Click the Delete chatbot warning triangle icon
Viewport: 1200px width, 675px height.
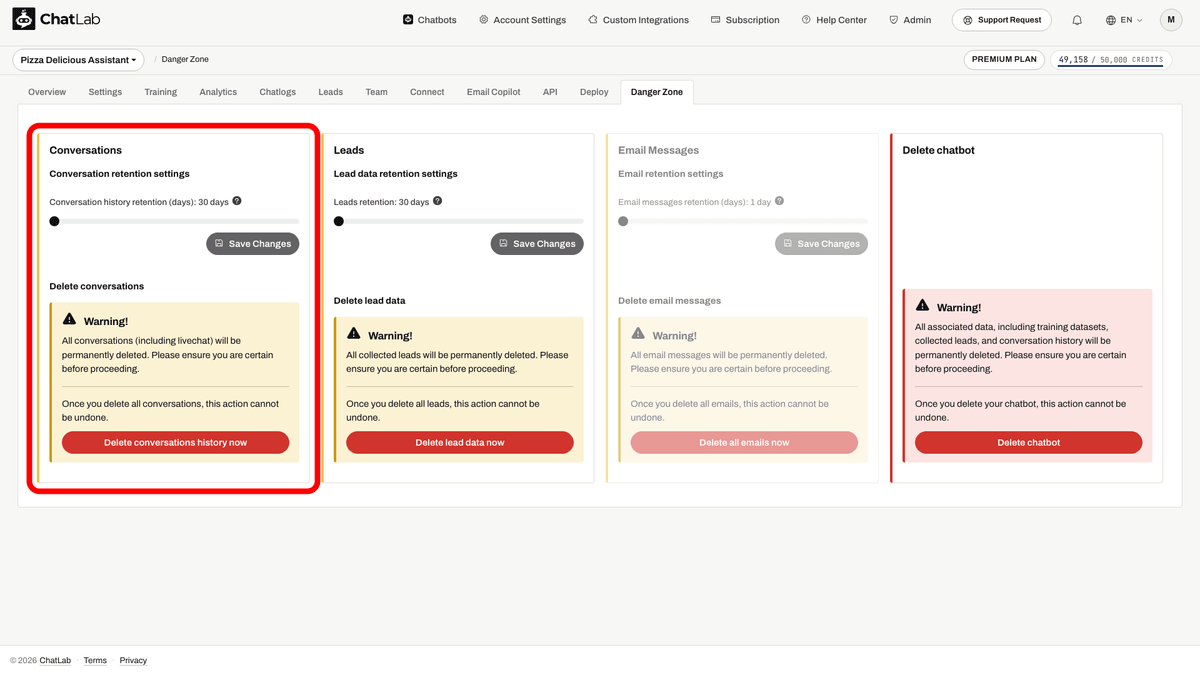(x=922, y=305)
